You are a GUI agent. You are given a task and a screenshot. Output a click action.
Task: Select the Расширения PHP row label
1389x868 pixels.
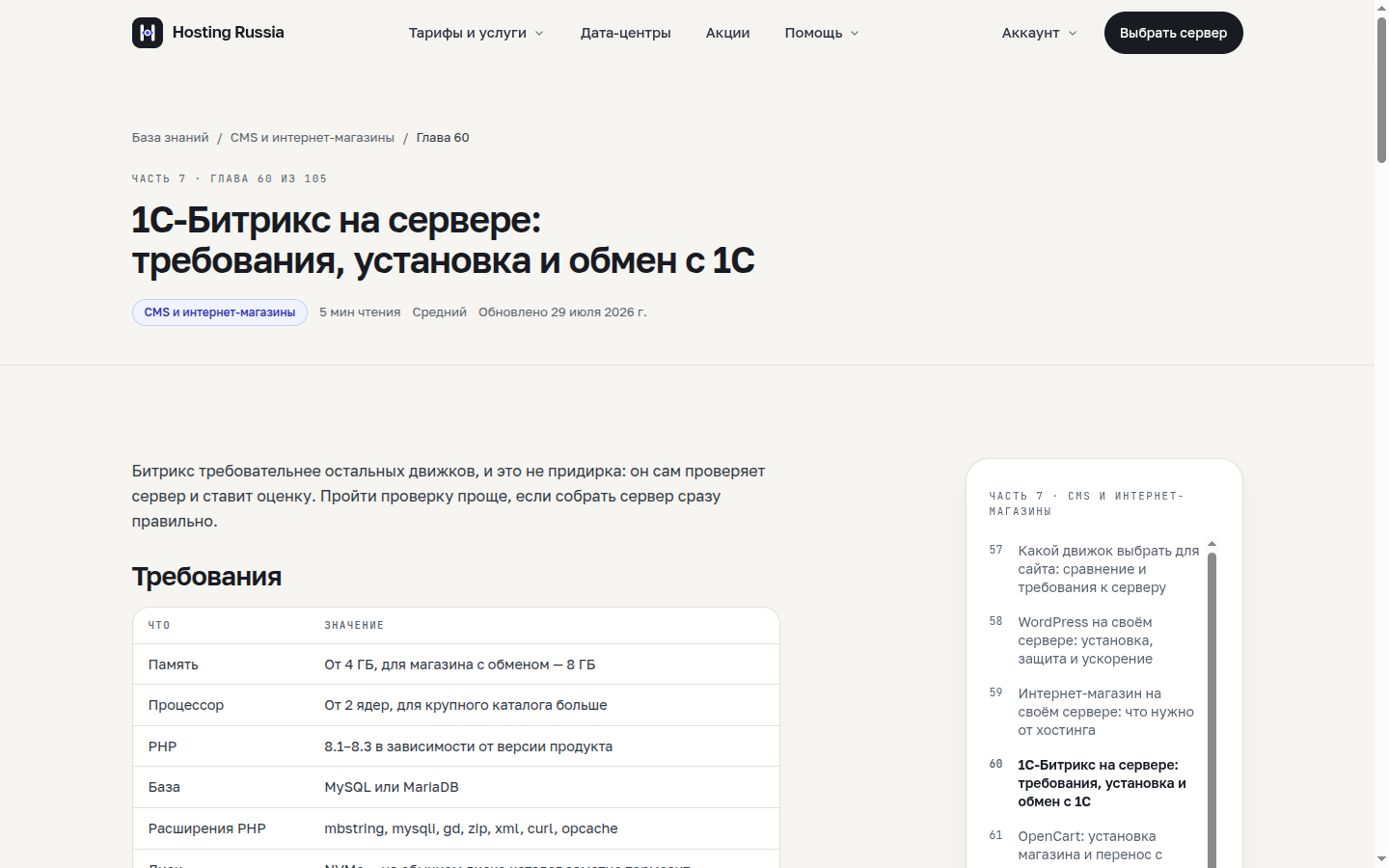pyautogui.click(x=207, y=828)
